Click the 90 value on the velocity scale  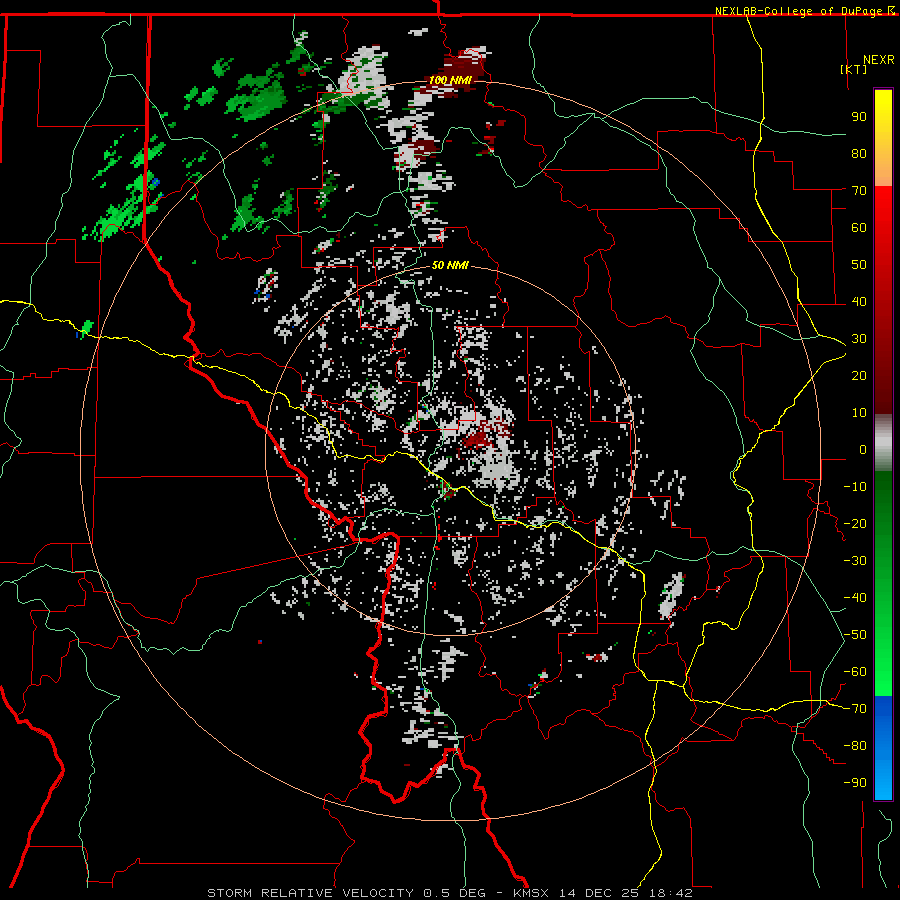click(x=859, y=117)
